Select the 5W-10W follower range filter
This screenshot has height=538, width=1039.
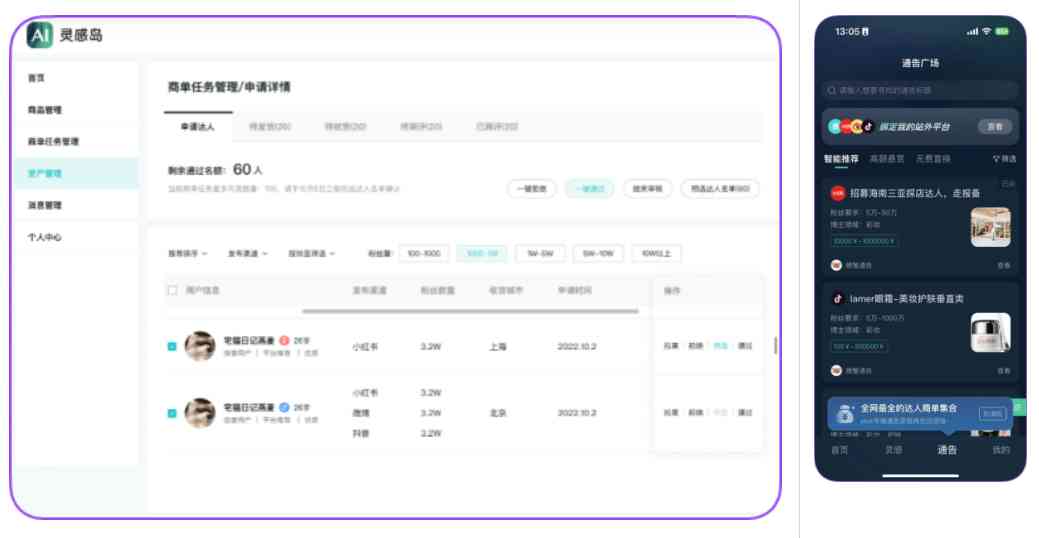click(598, 254)
